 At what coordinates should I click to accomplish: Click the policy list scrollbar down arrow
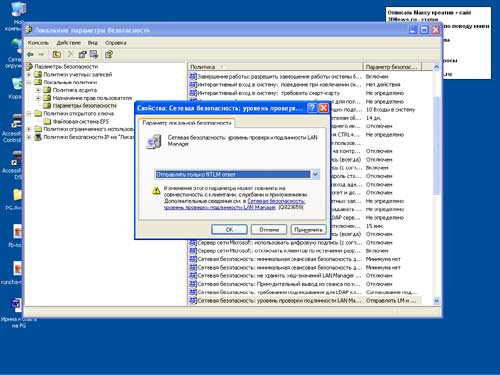[436, 301]
